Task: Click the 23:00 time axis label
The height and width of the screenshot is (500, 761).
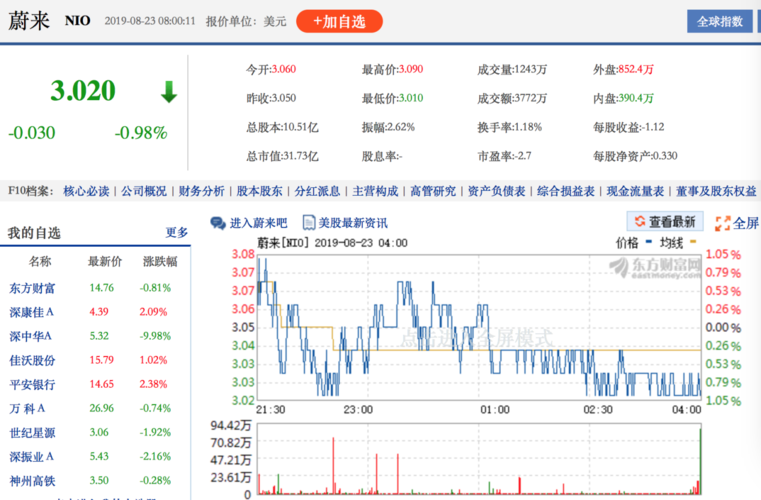Action: [x=358, y=410]
